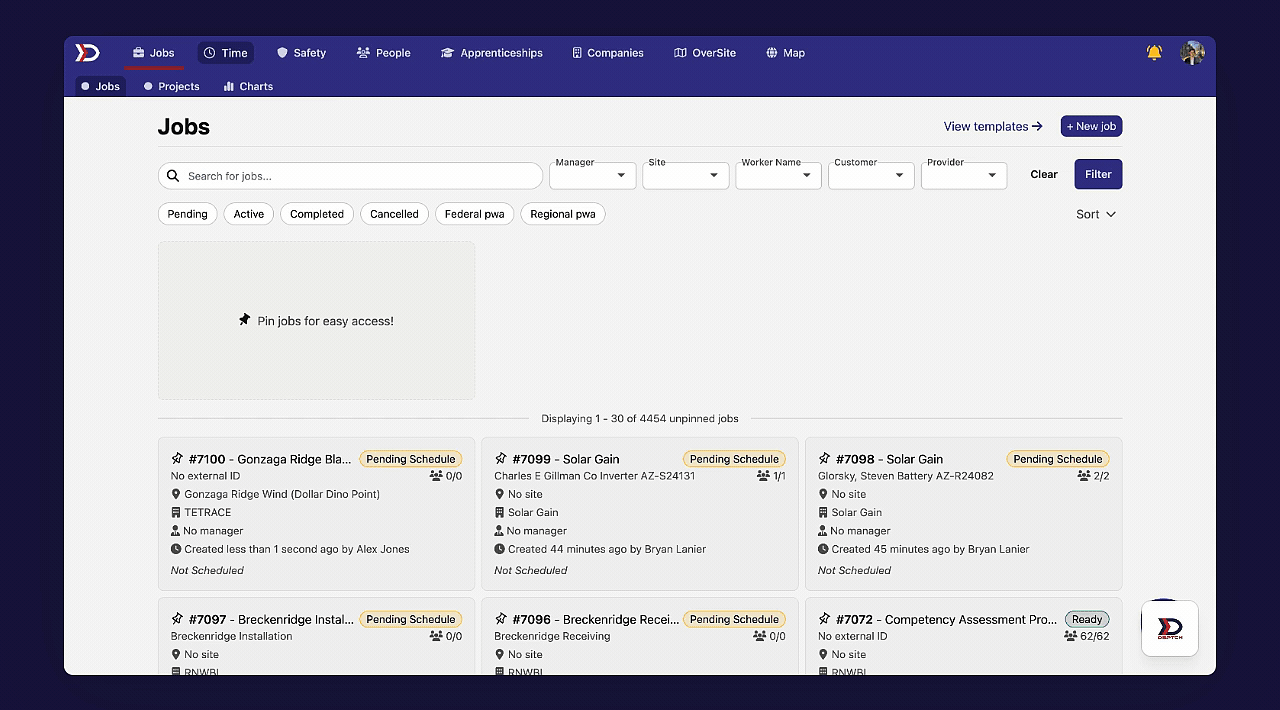Click 'Breckenridge Receiving' external ID text
The image size is (1280, 710).
pos(552,636)
